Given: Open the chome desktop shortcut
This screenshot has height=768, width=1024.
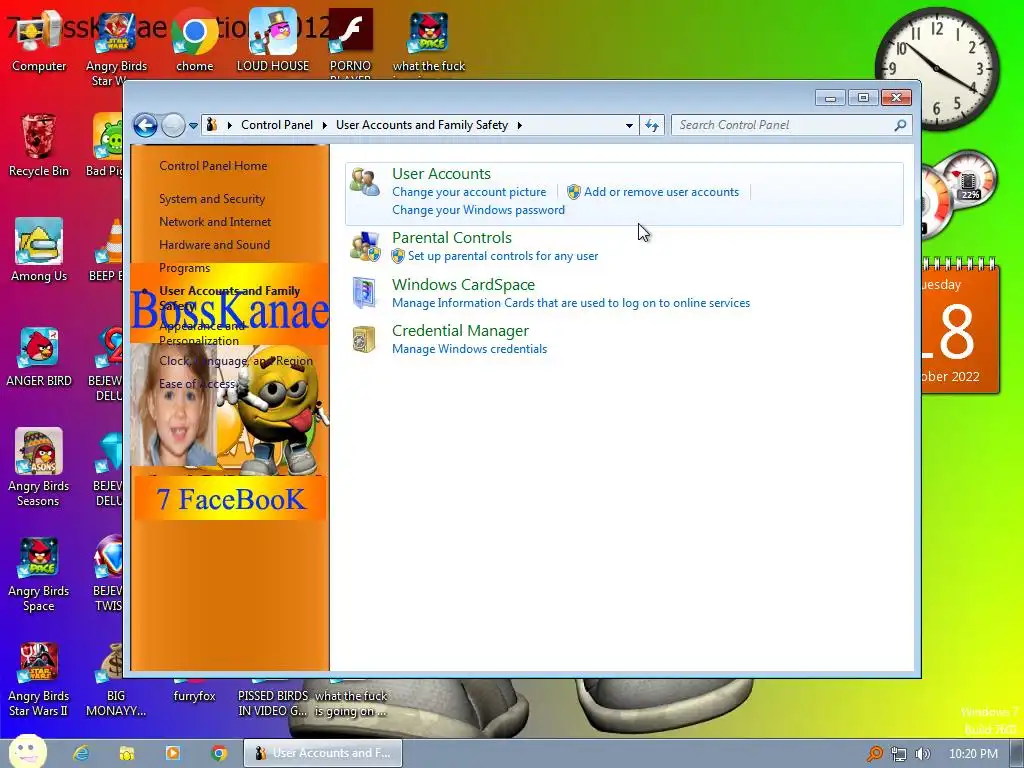Looking at the screenshot, I should click(x=195, y=42).
